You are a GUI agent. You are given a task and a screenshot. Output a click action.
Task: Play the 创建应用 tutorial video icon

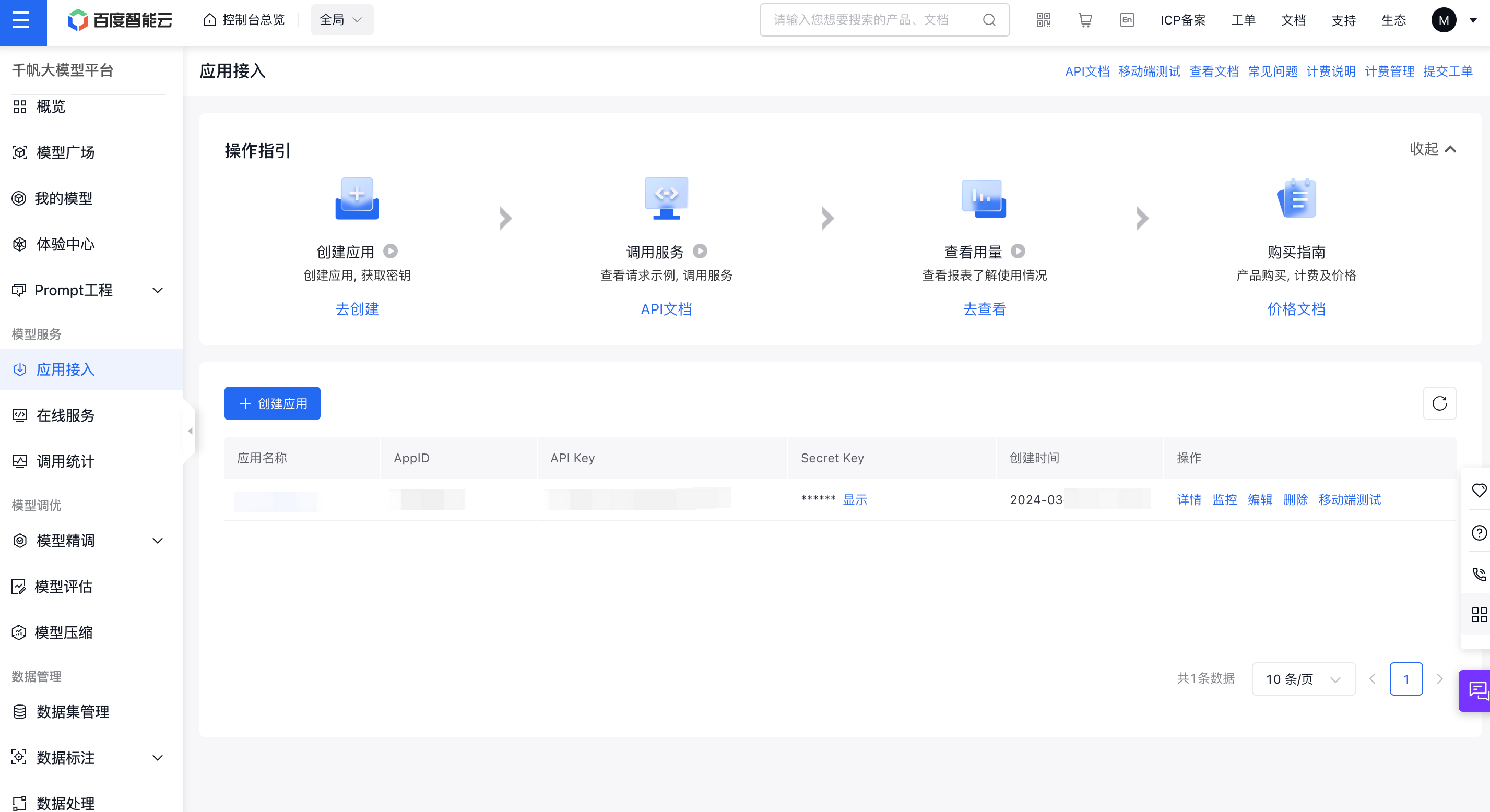point(391,251)
